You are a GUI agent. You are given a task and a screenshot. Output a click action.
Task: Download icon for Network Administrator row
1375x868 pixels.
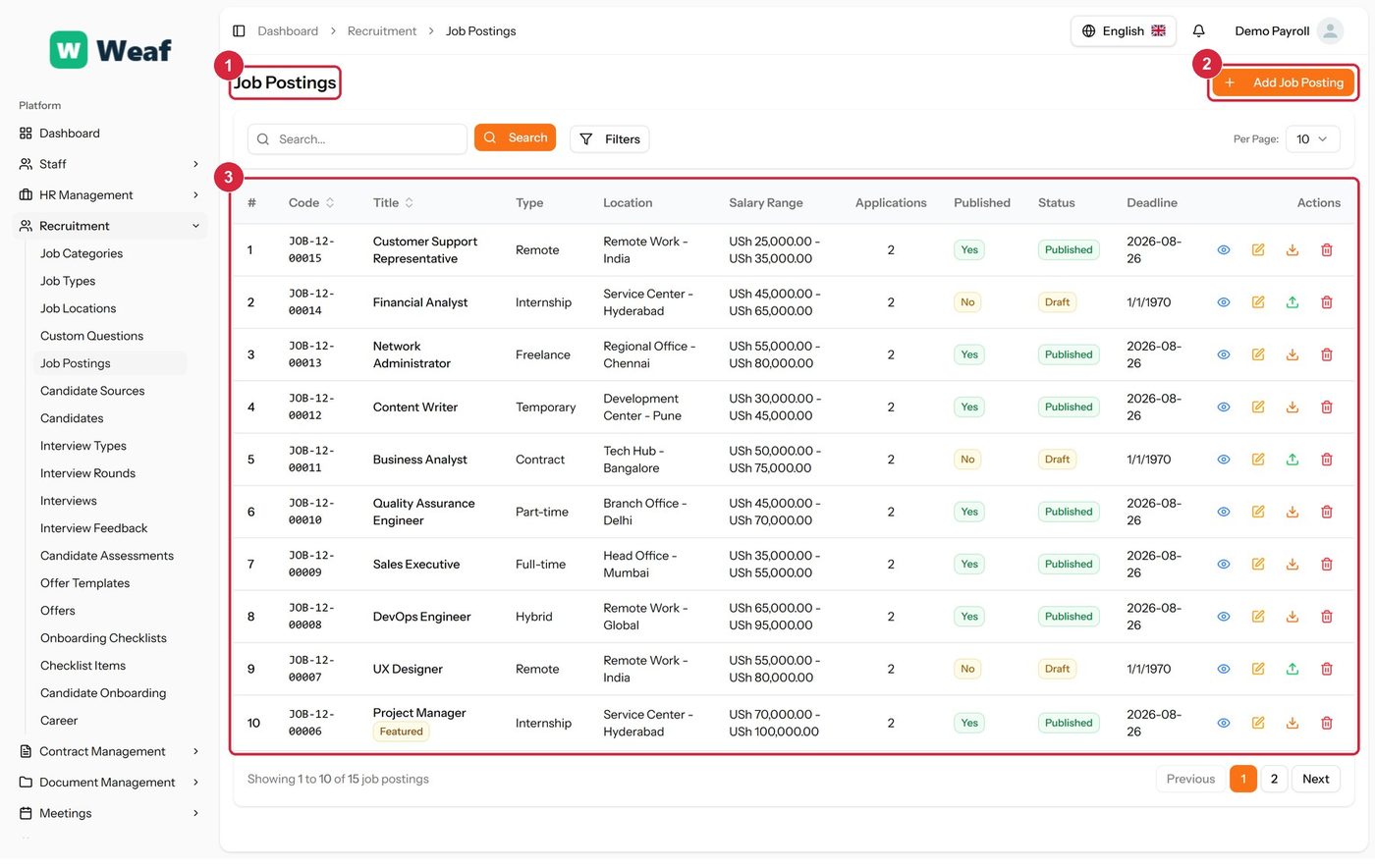1292,354
